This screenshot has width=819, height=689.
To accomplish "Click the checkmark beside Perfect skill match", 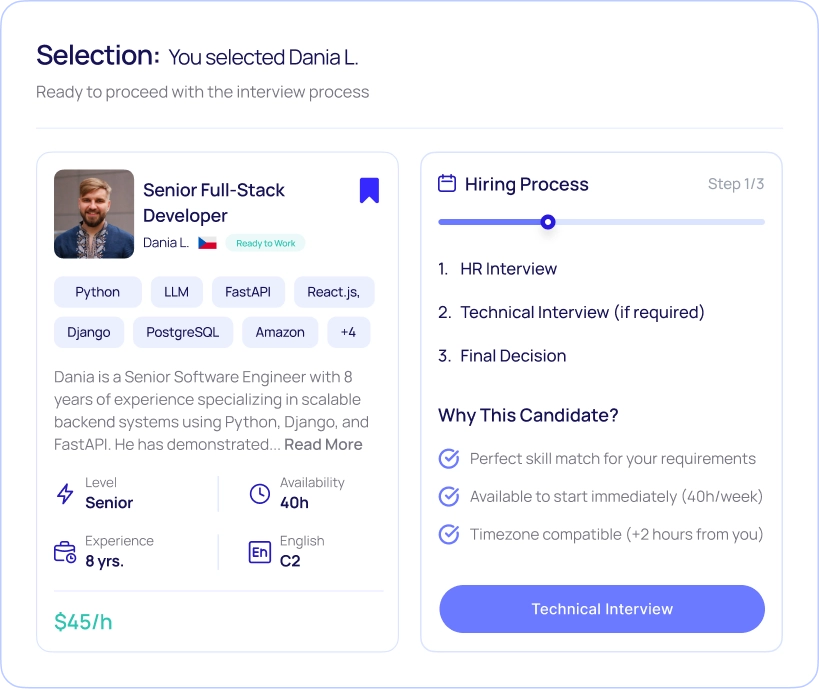I will [x=448, y=458].
